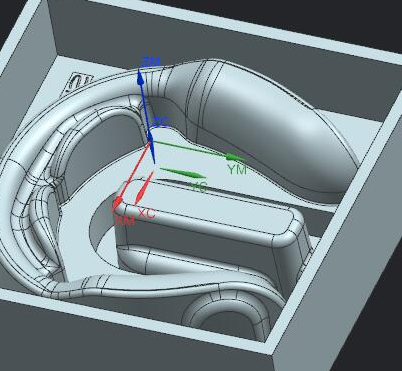This screenshot has width=402, height=371.
Task: Select the red XC axis arrowhead
Action: 143,189
